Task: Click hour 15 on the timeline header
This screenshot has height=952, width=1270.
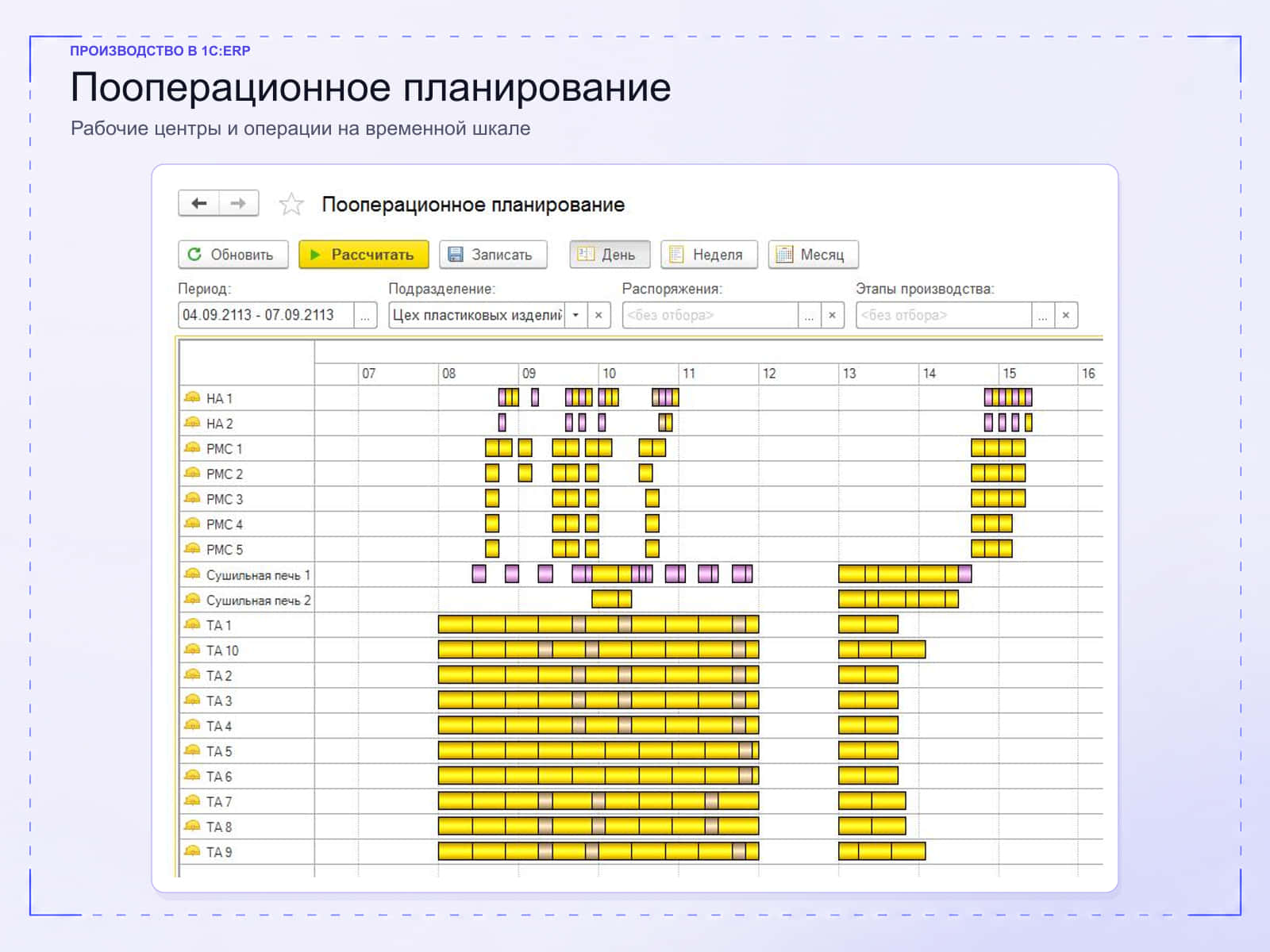Action: (1009, 373)
